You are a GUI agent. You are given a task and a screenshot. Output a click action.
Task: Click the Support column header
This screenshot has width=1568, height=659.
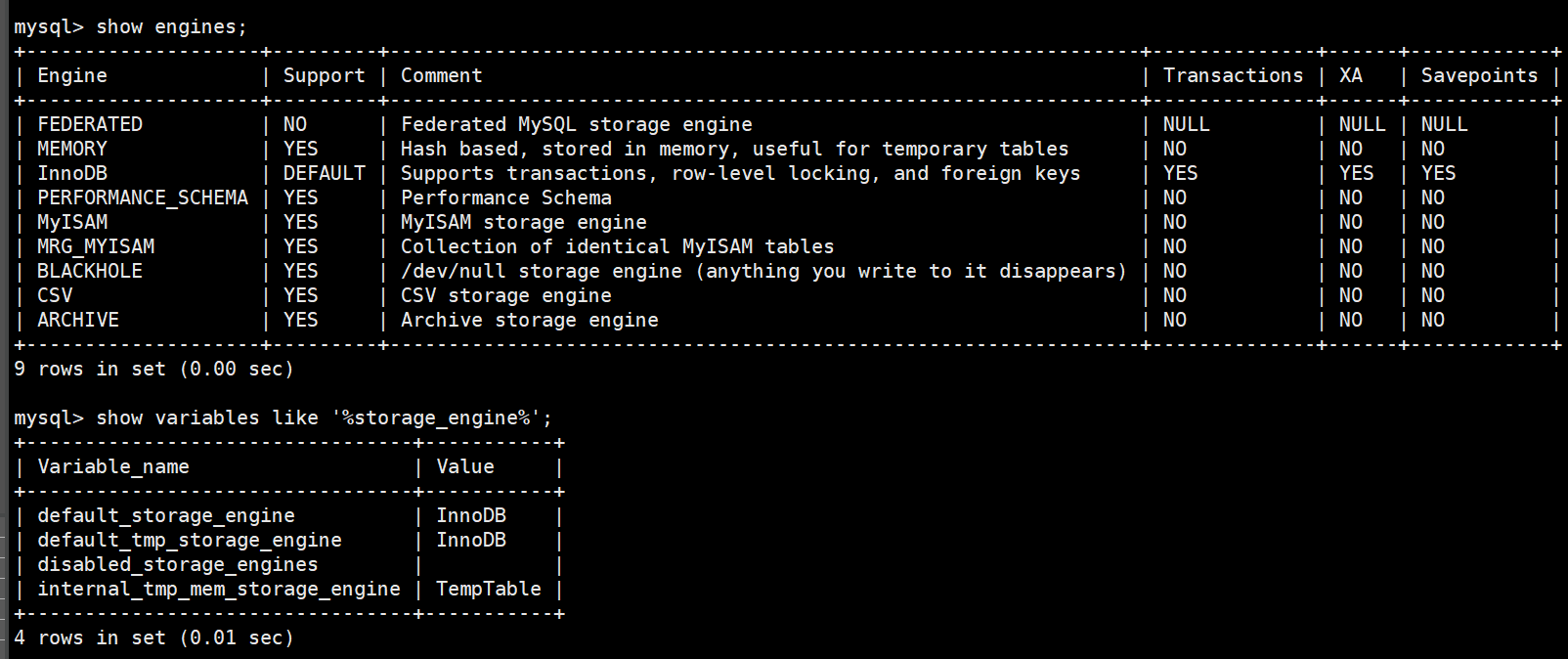point(324,76)
